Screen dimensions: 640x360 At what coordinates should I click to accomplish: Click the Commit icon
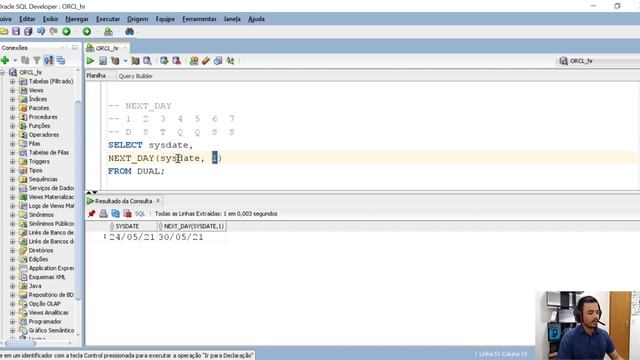[x=164, y=61]
